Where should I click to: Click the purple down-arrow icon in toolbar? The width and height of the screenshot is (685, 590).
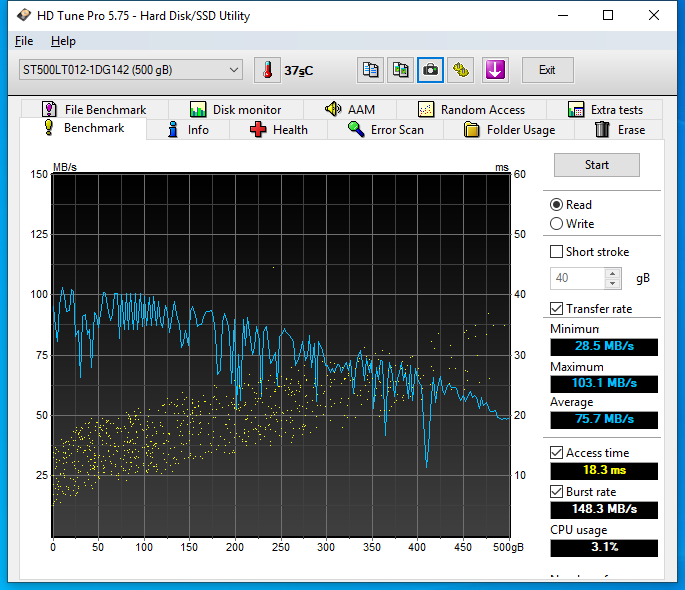pyautogui.click(x=495, y=70)
